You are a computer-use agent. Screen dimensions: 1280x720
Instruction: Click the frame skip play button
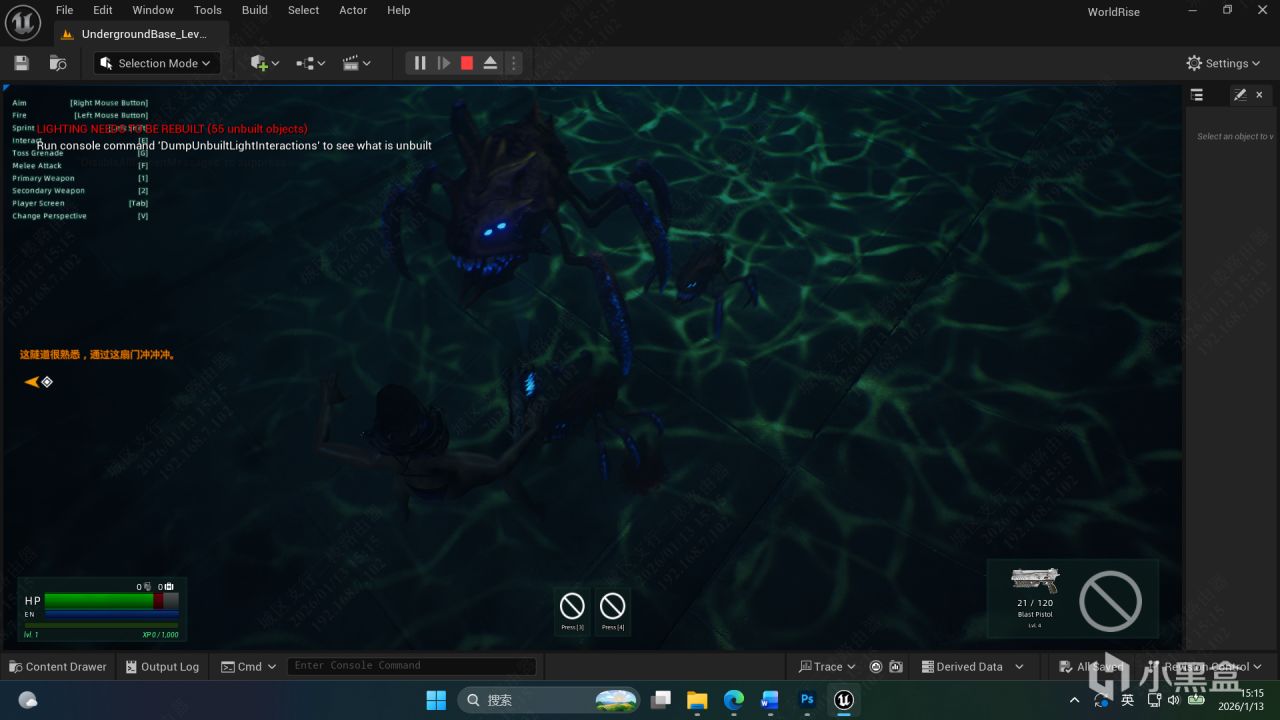[x=444, y=63]
